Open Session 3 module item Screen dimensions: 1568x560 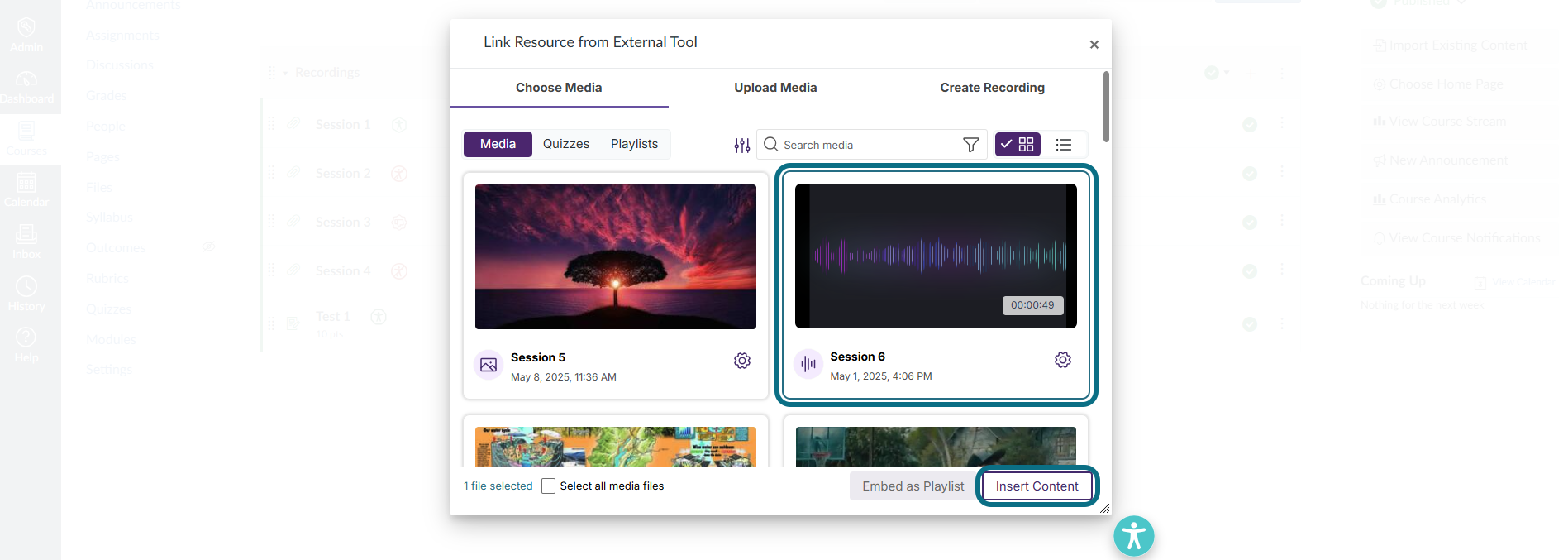pos(343,222)
